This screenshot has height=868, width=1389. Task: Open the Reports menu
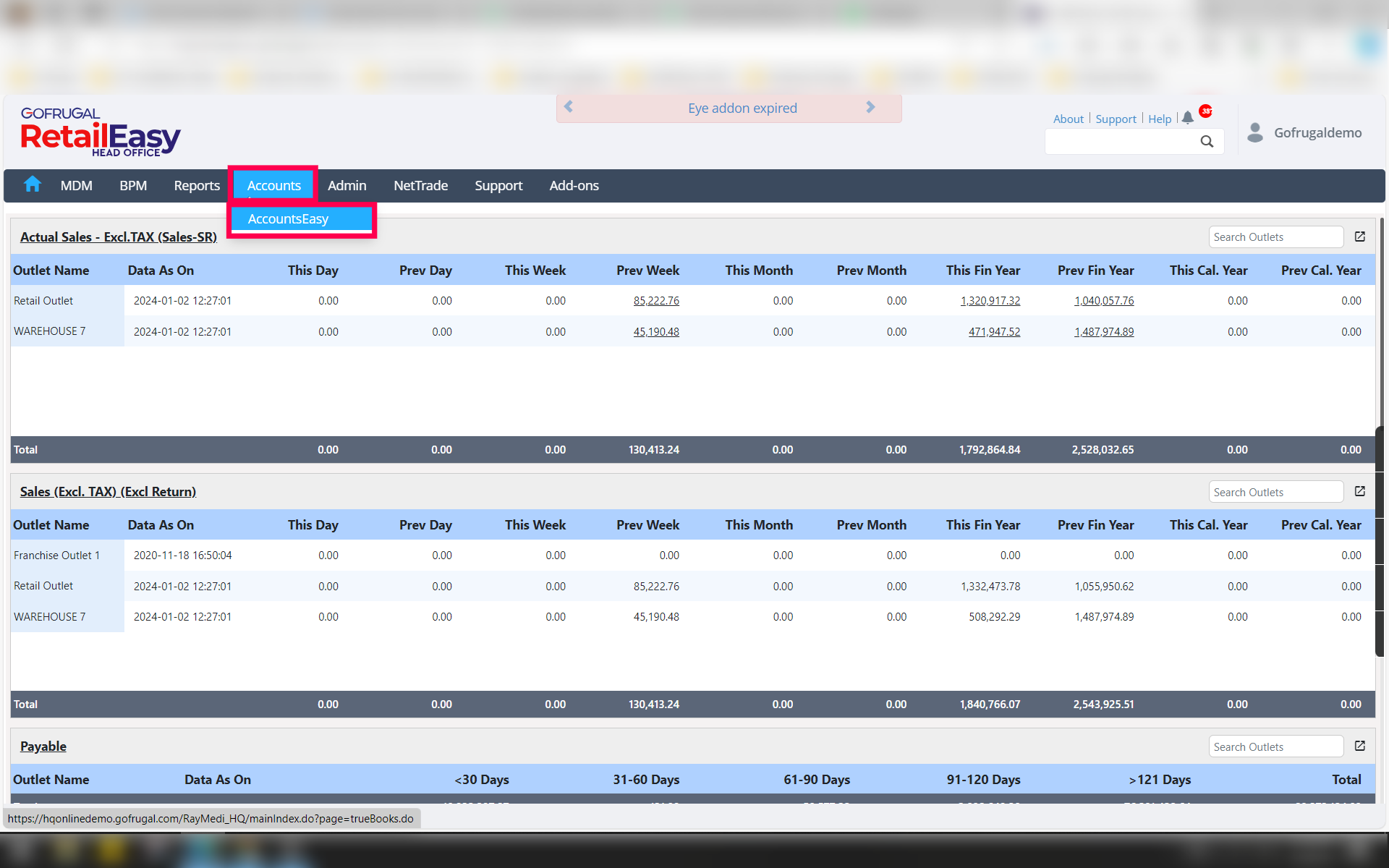tap(196, 185)
